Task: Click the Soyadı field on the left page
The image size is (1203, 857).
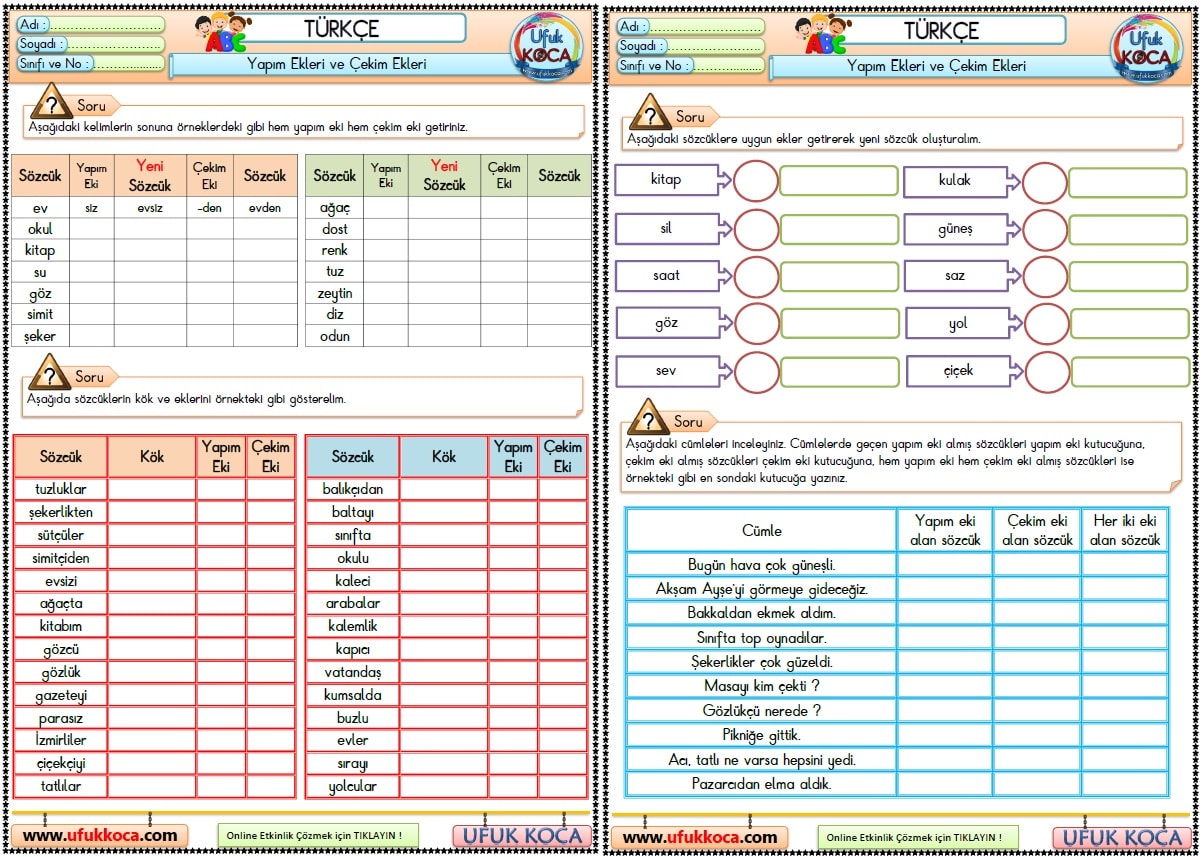Action: [x=90, y=44]
